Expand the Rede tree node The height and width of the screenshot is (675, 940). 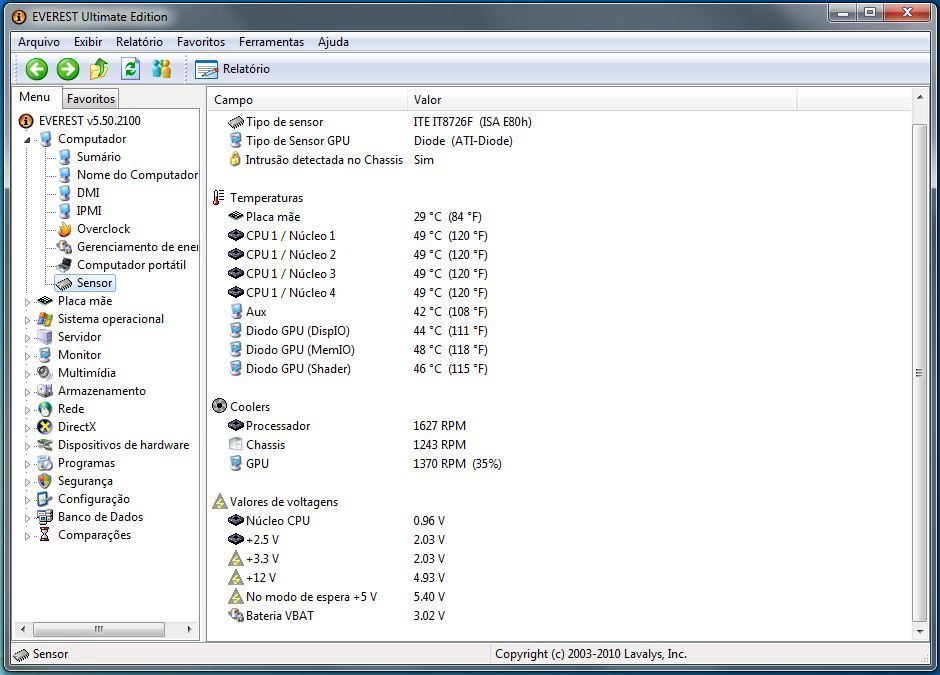(27, 410)
